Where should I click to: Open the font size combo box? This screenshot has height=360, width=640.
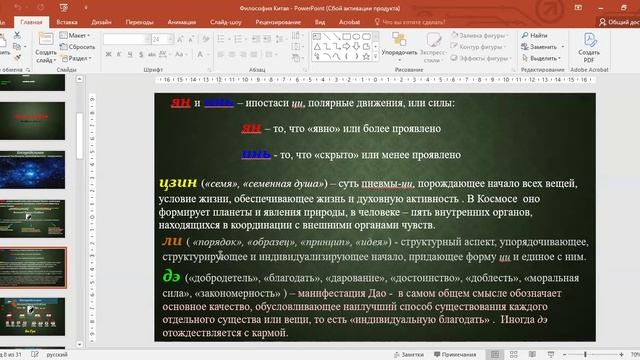[162, 39]
